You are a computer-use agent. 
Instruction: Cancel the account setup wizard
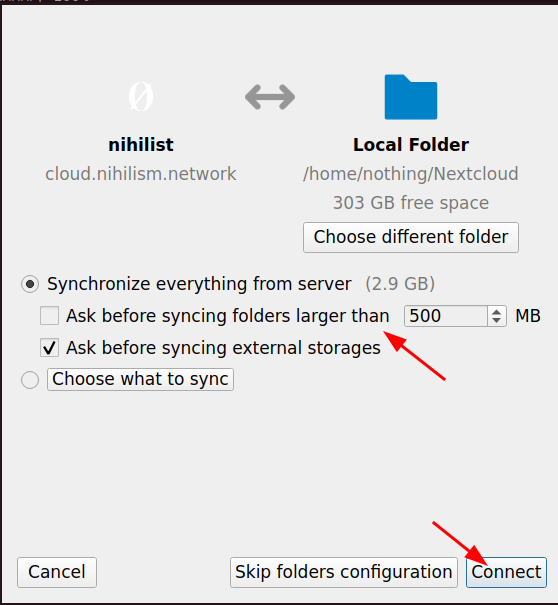point(57,572)
